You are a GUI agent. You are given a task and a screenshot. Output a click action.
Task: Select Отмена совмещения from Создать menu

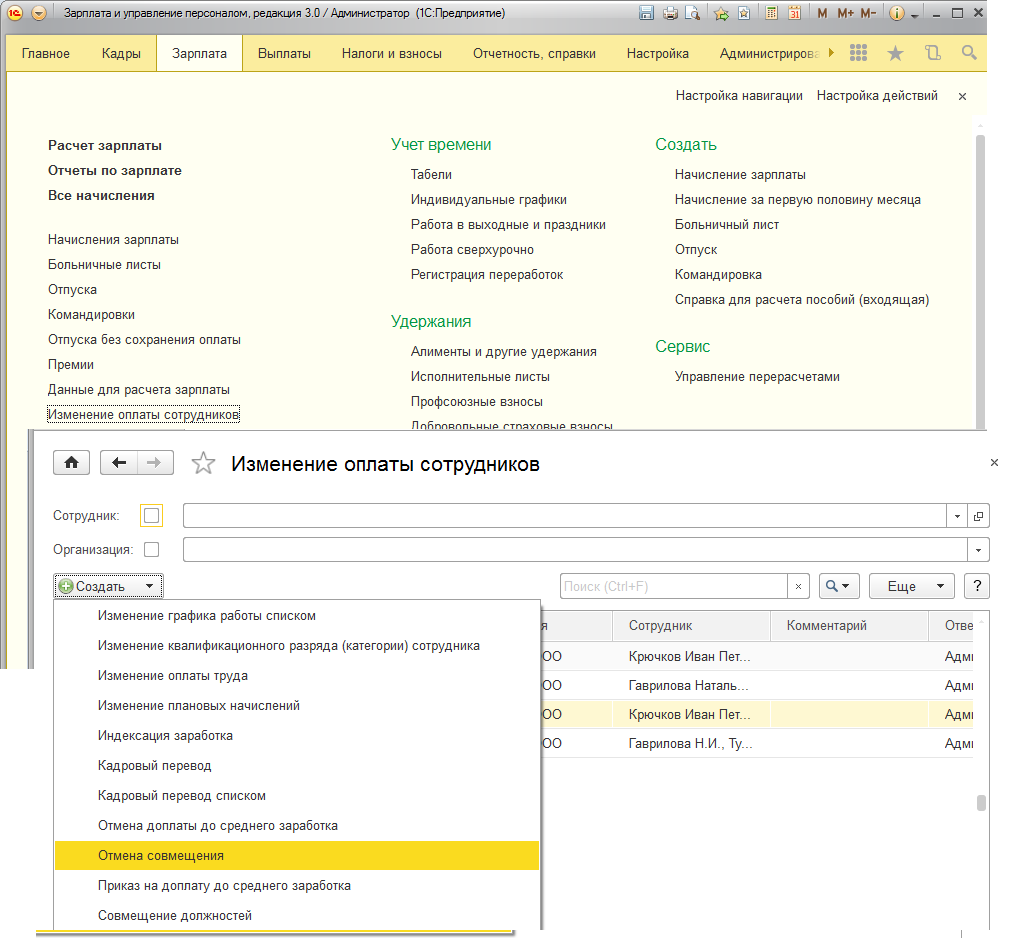(x=161, y=856)
